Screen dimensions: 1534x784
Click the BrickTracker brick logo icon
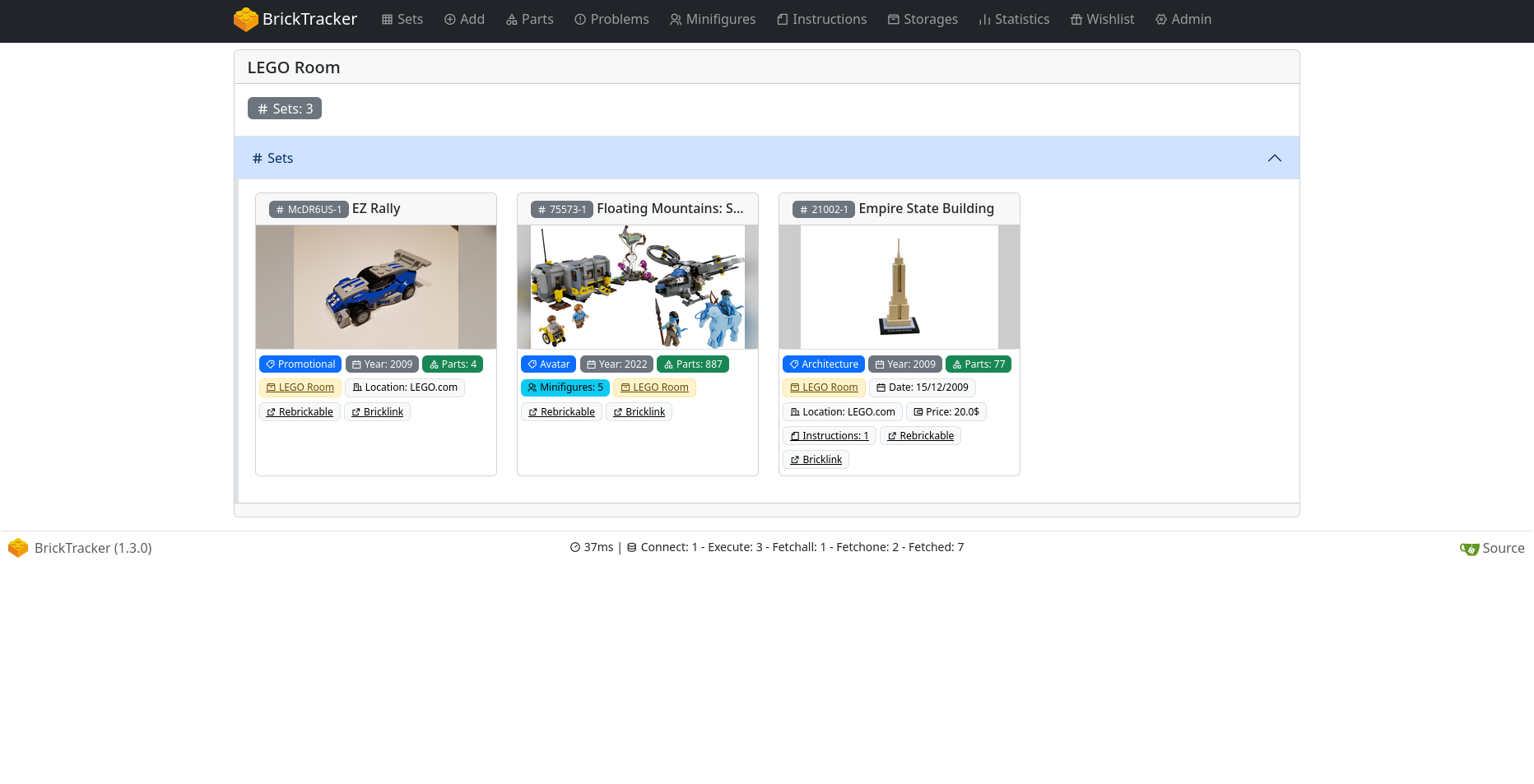(245, 20)
